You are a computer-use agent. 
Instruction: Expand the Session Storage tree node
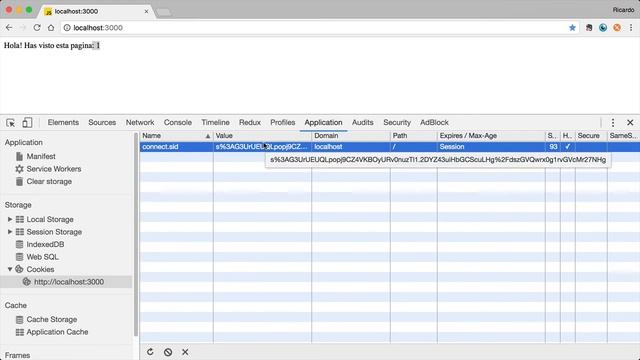(x=10, y=232)
